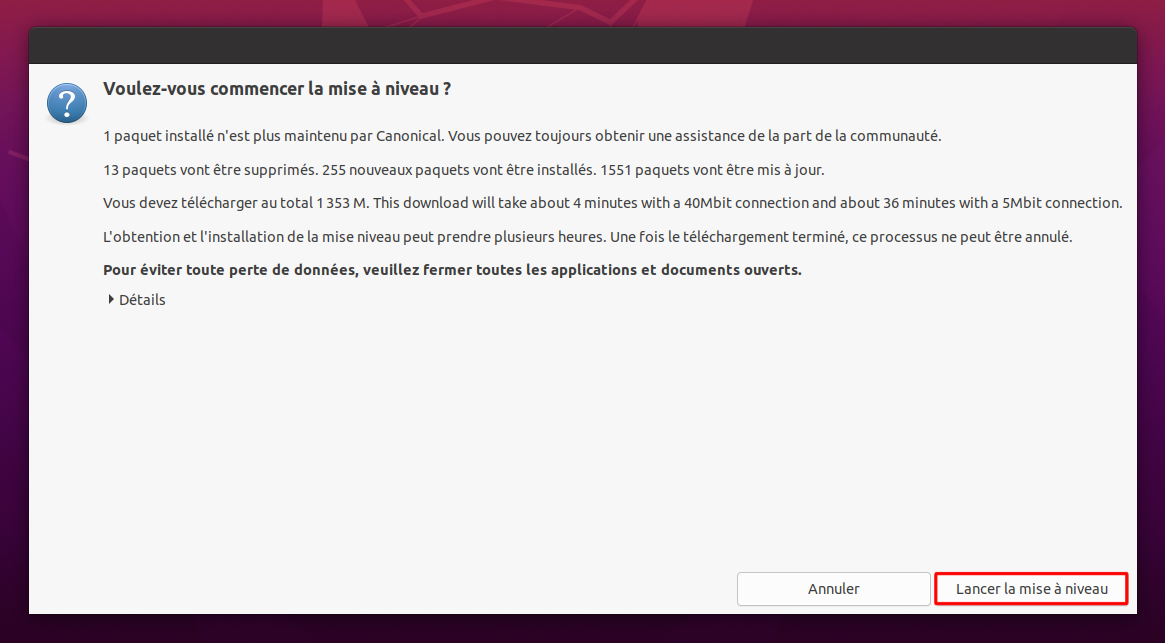Click the bold warning Pour éviter toute perte de données
This screenshot has height=643, width=1165.
[452, 270]
